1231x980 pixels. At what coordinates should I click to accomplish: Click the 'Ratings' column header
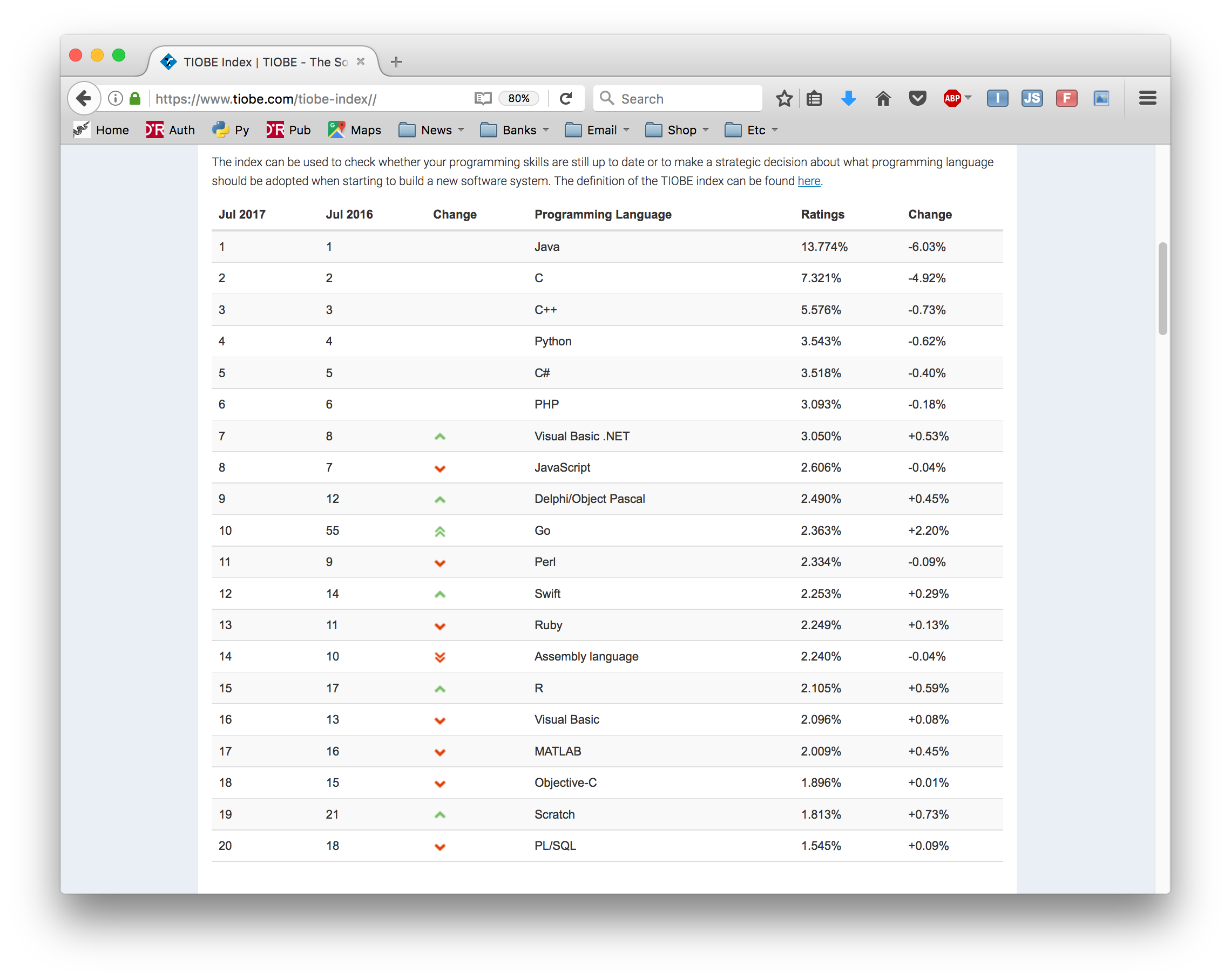click(x=822, y=215)
